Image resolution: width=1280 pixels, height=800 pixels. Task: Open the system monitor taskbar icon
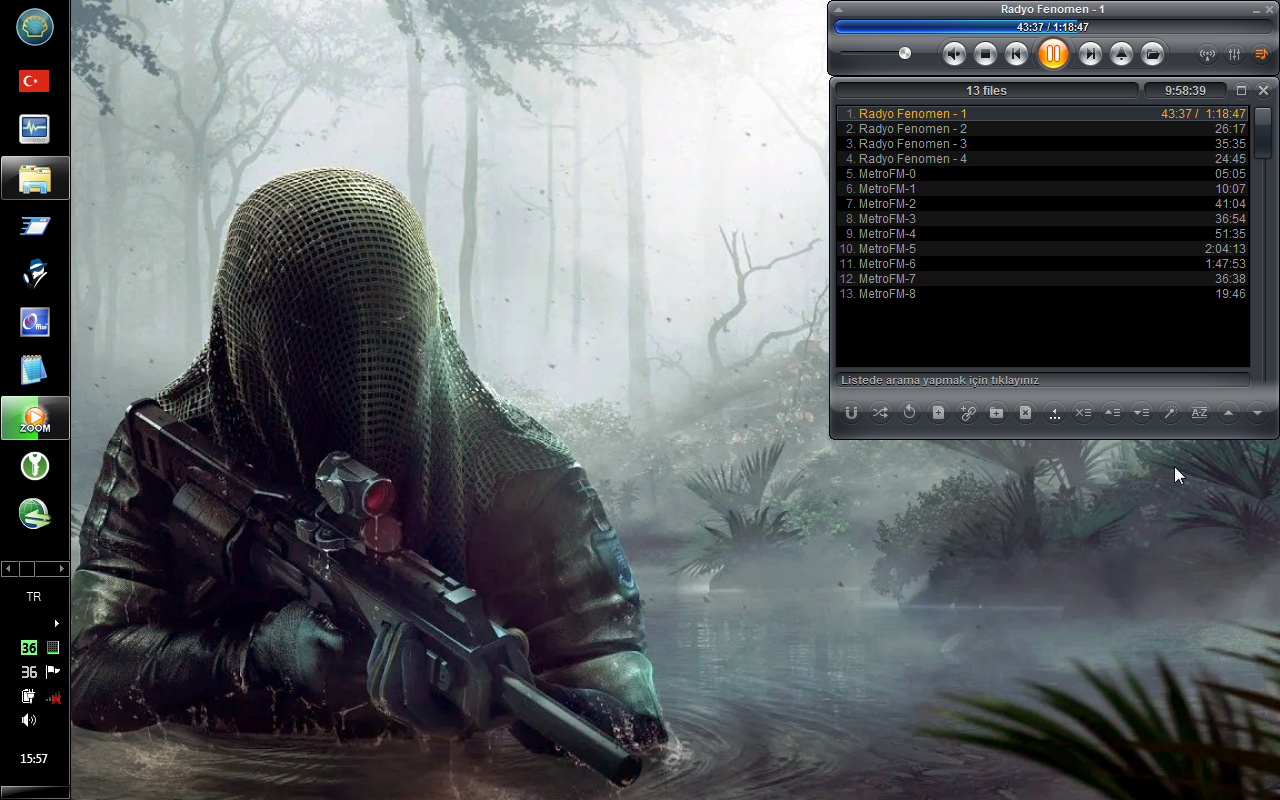(35, 129)
